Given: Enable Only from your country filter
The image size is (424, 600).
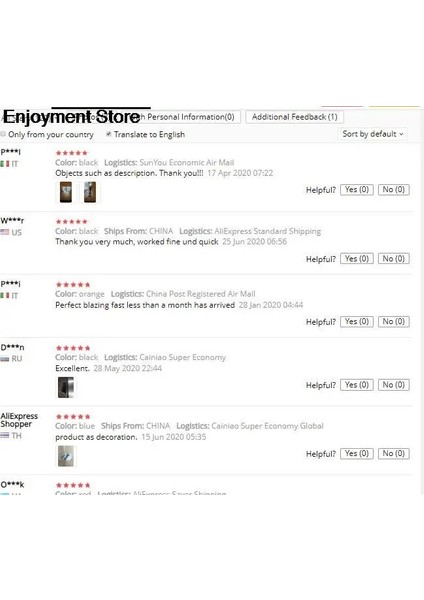Looking at the screenshot, I should pyautogui.click(x=3, y=134).
